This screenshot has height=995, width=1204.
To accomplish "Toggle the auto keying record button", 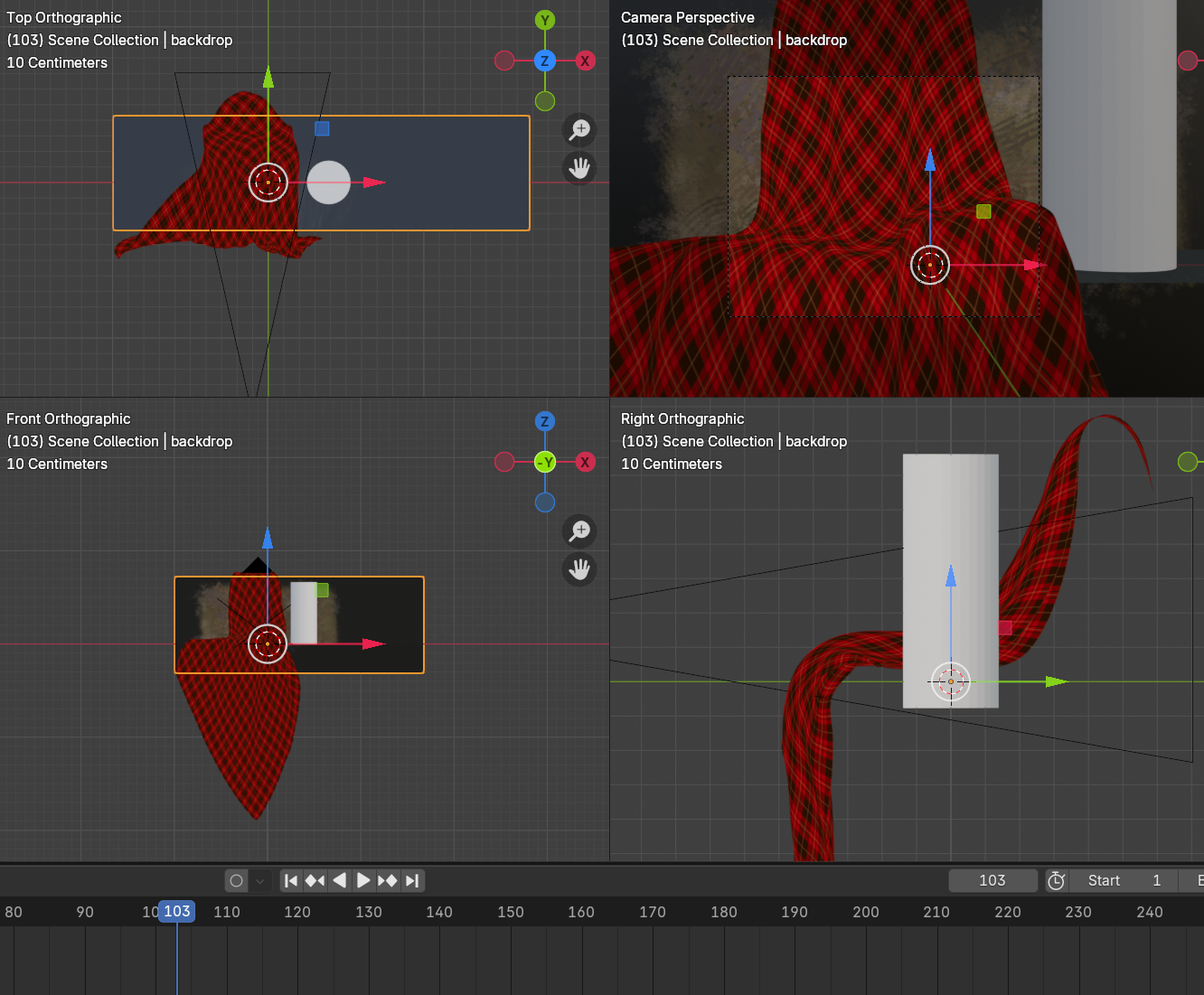I will tap(237, 880).
